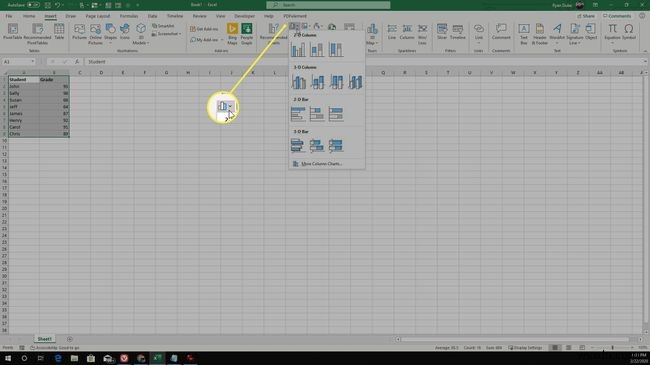
Task: Expand the My Add-ins dropdown
Action: [207, 40]
